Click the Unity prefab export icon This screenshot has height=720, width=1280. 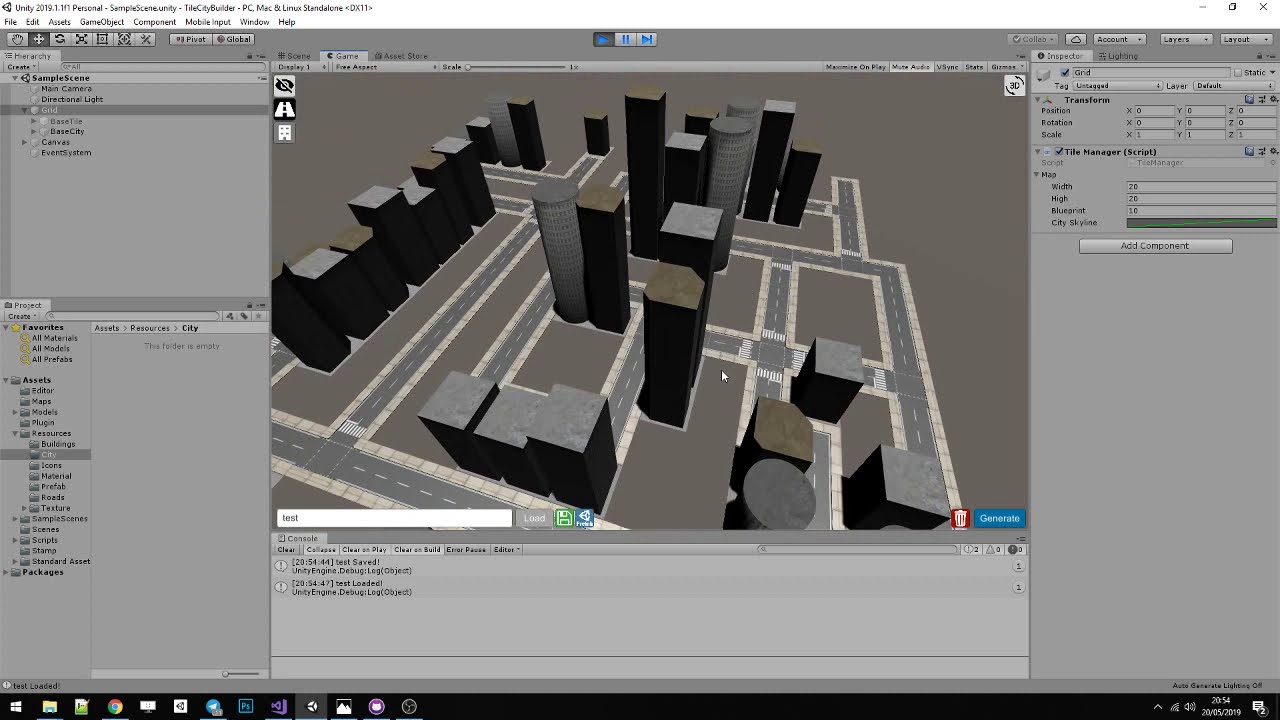584,518
